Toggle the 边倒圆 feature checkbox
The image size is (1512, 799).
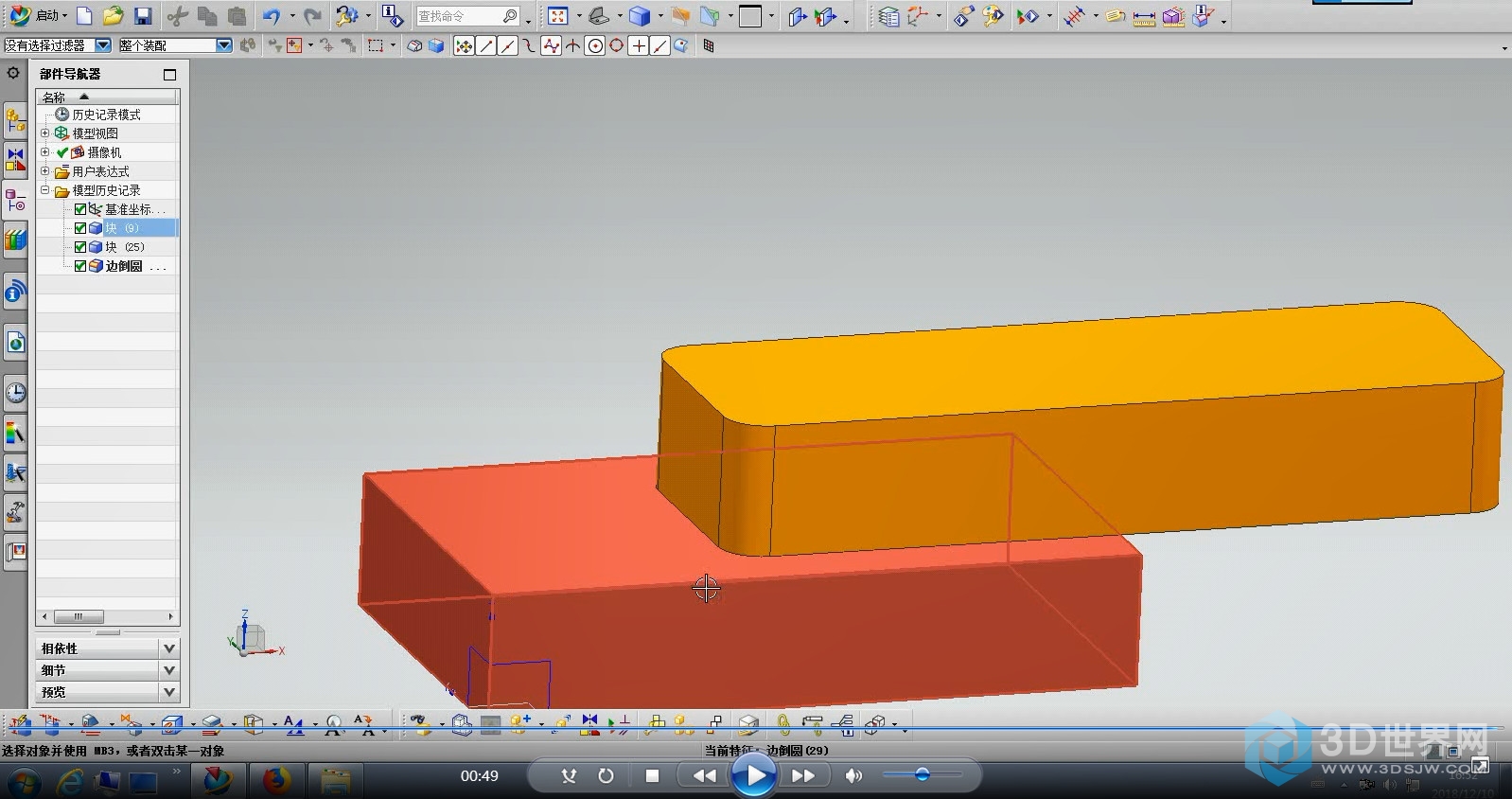click(80, 266)
